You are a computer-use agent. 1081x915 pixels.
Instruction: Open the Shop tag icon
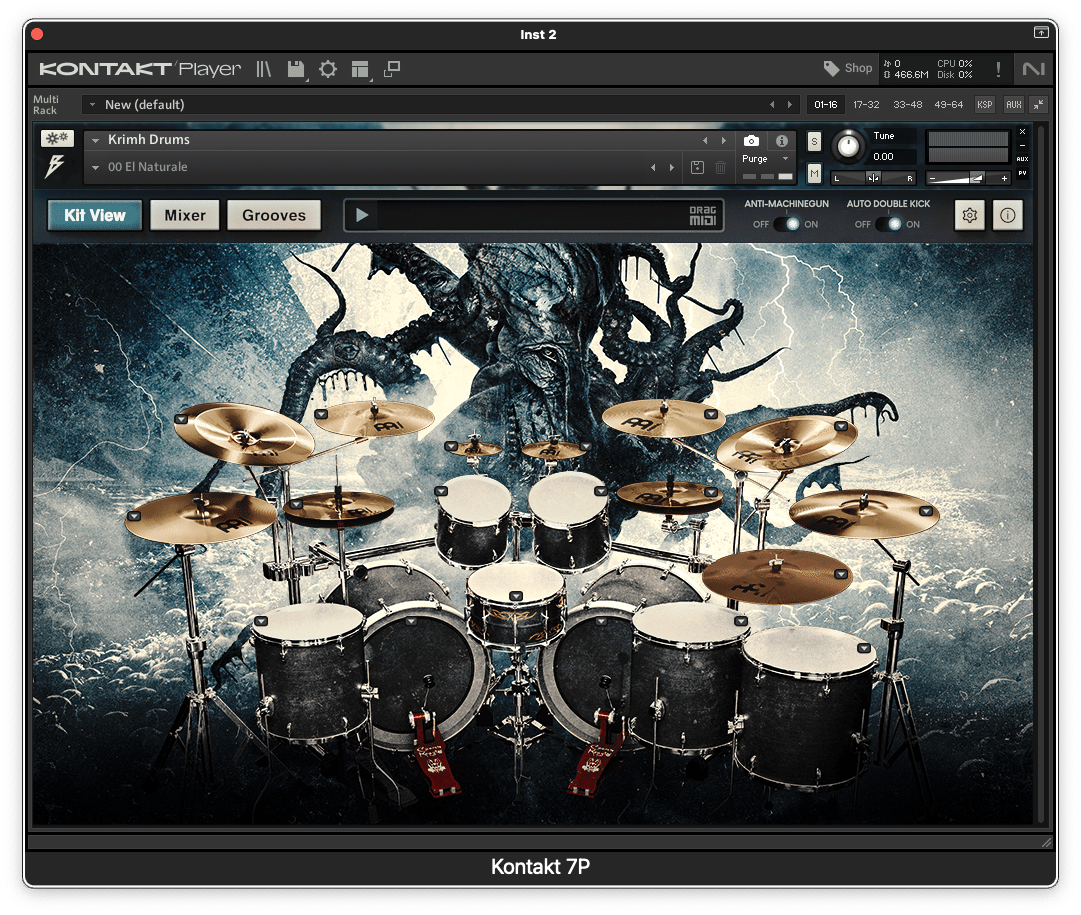(x=831, y=68)
